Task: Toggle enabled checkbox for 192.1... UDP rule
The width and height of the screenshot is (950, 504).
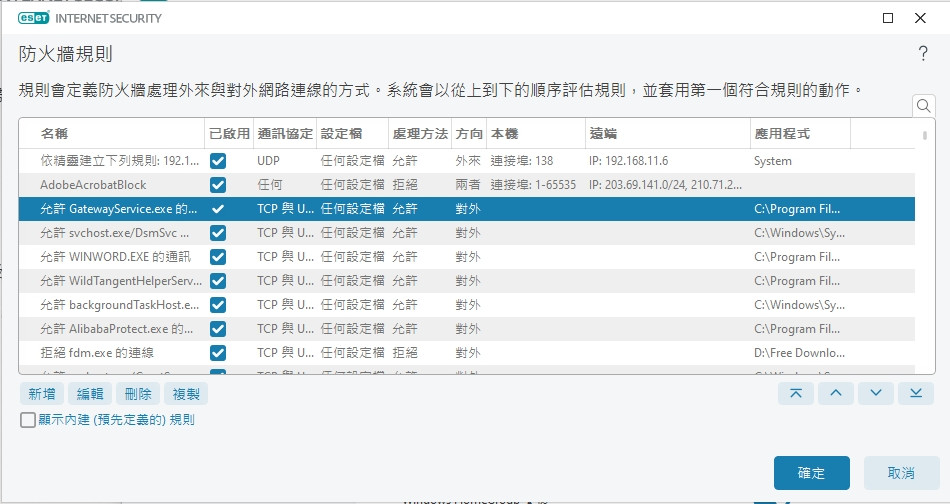Action: [218, 161]
